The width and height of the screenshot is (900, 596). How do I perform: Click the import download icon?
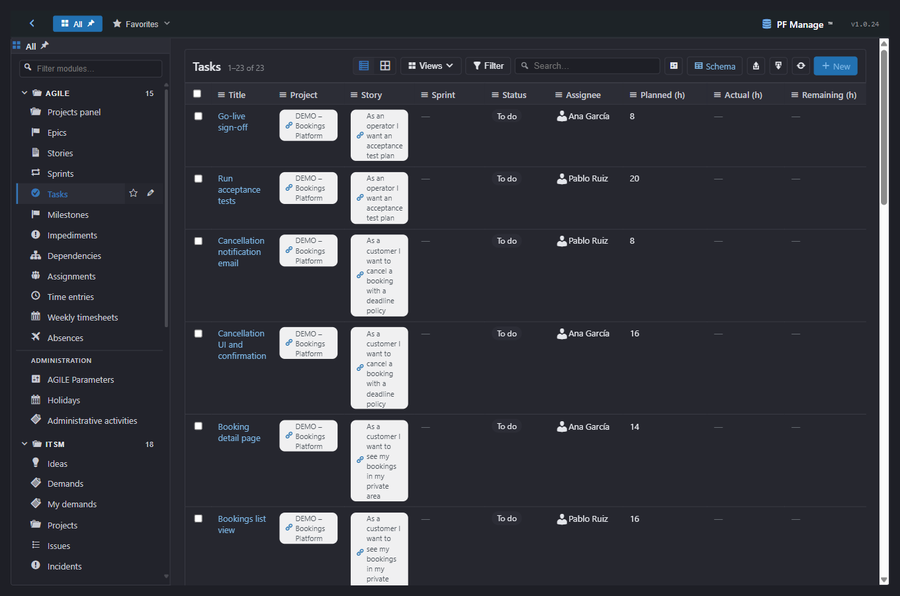[778, 66]
